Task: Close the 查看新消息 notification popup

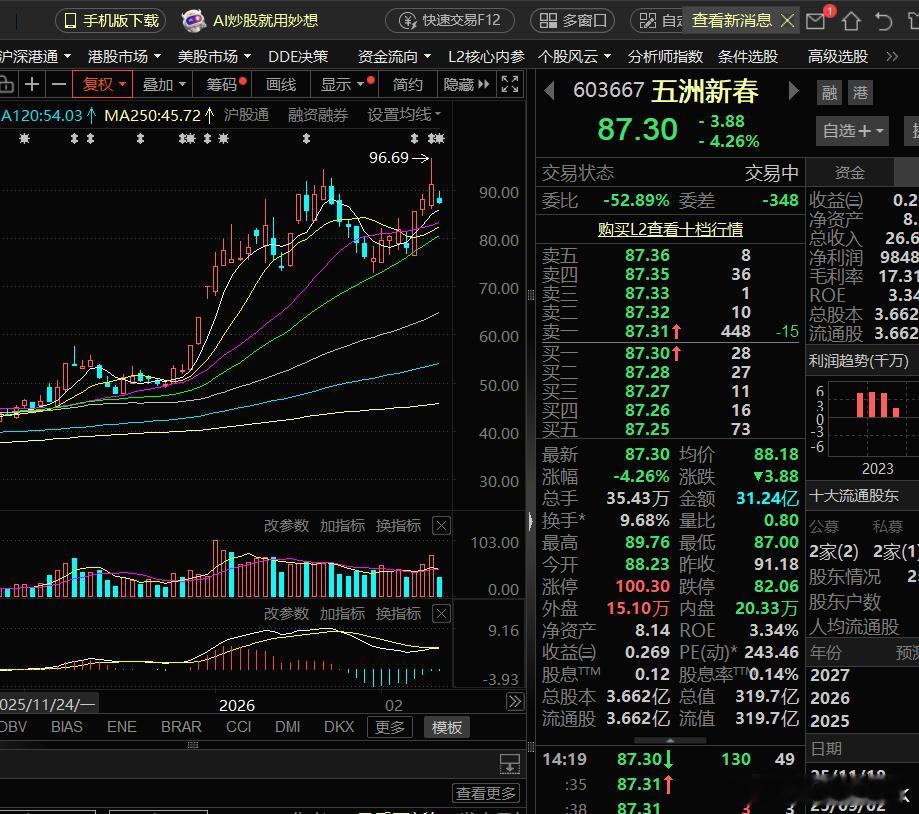Action: 787,21
